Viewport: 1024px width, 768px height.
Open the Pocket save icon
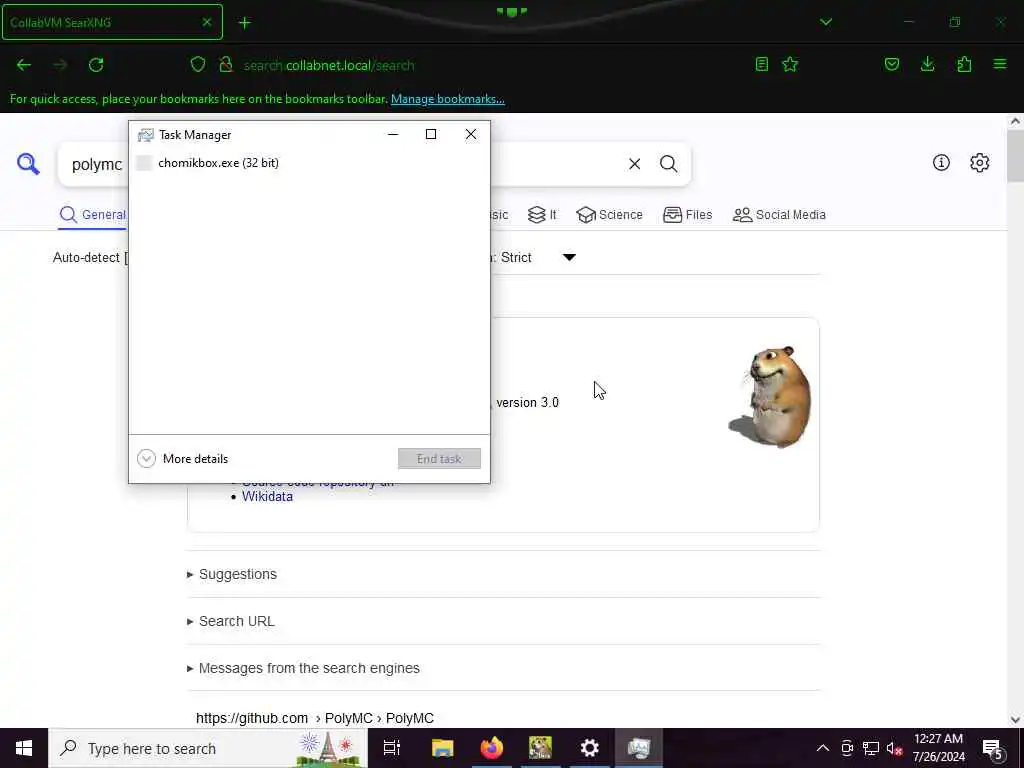891,64
